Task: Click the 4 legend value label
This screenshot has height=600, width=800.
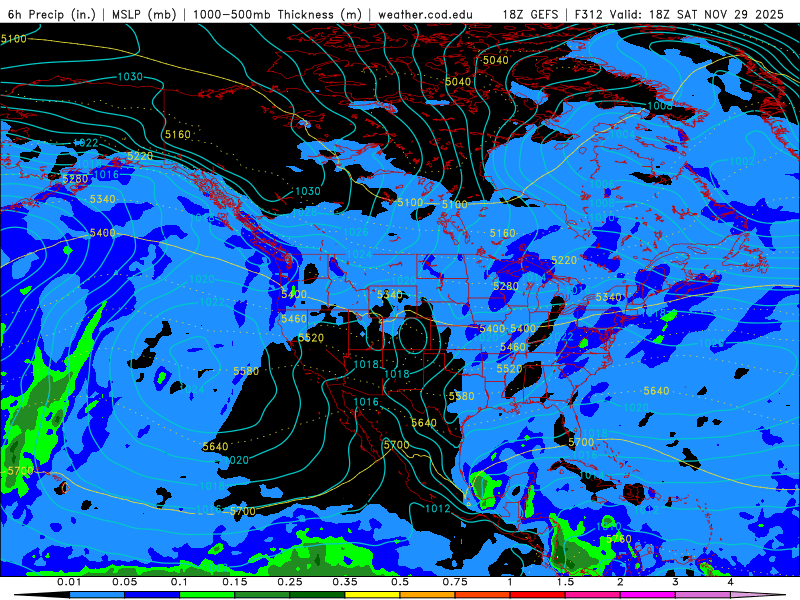Action: click(x=731, y=582)
